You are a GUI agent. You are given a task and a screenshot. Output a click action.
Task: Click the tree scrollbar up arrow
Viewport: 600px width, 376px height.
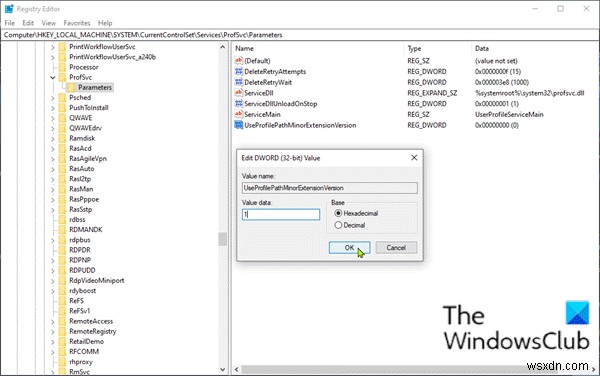tap(222, 47)
